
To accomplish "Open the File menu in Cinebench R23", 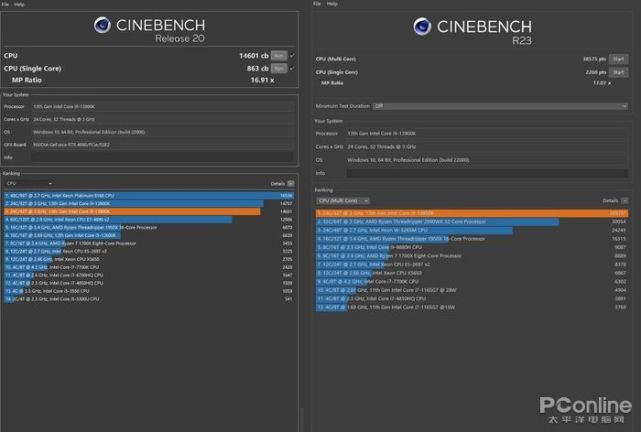I will (318, 4).
